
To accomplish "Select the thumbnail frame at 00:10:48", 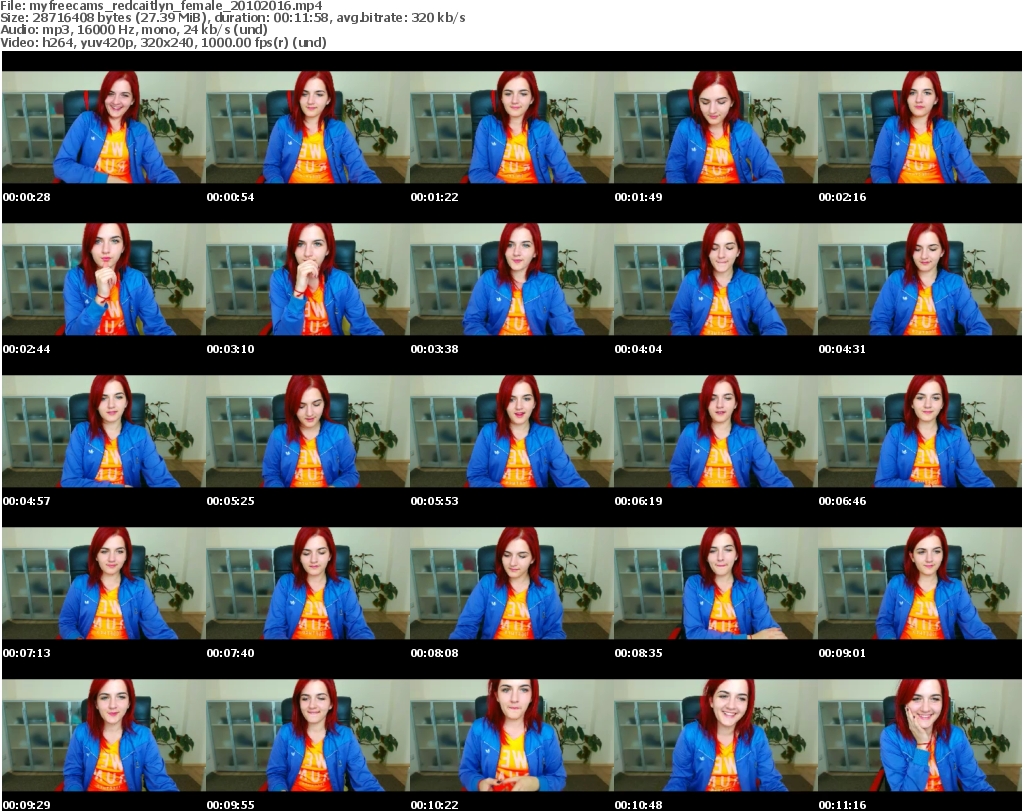I will (x=716, y=735).
